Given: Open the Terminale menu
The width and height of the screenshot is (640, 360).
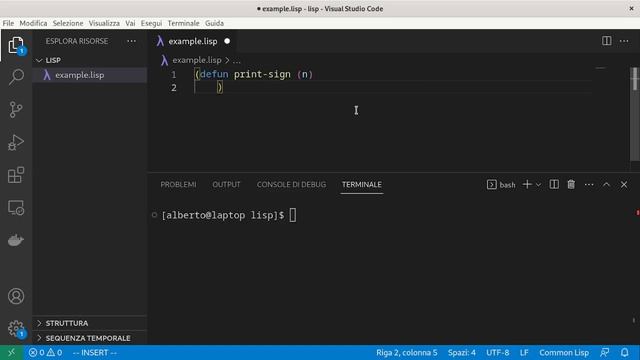Looking at the screenshot, I should click(183, 23).
